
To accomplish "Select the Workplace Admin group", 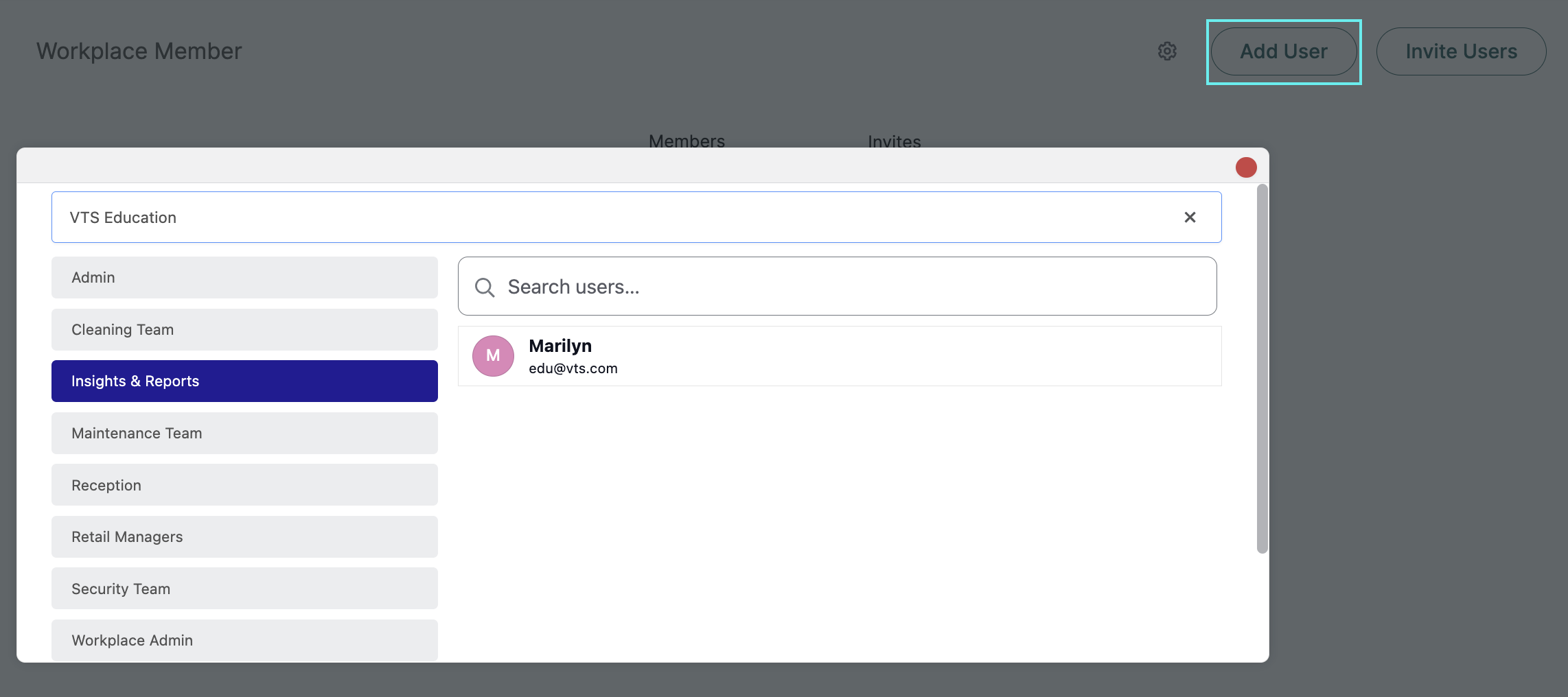I will tap(244, 640).
